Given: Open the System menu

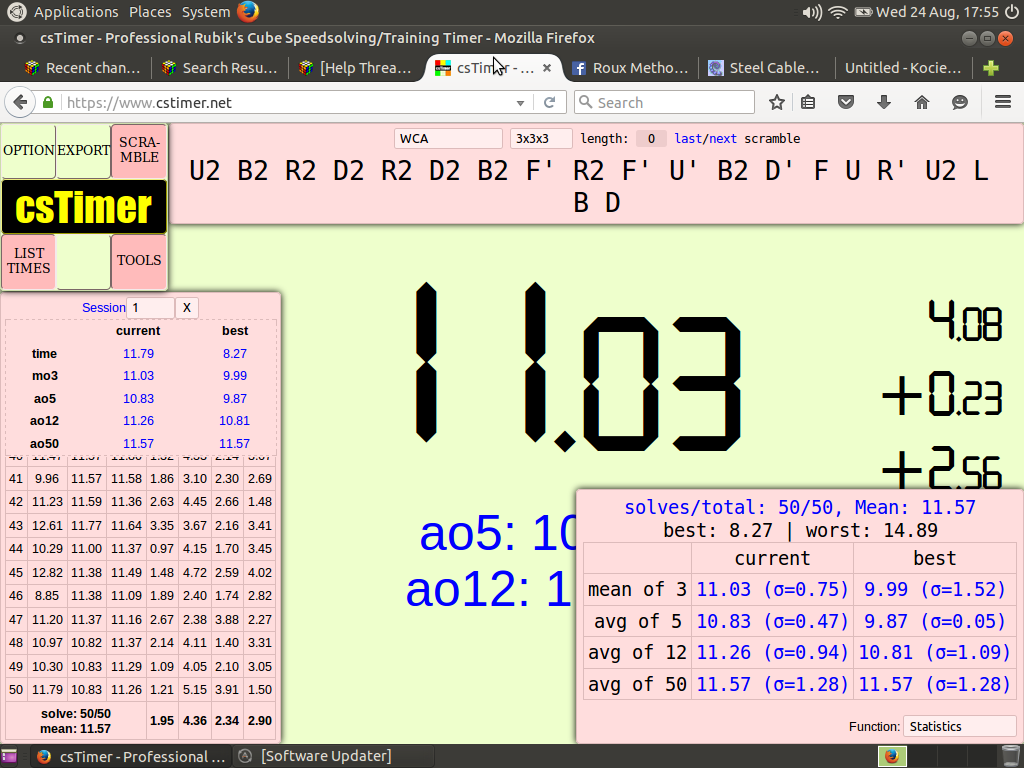Looking at the screenshot, I should coord(206,12).
